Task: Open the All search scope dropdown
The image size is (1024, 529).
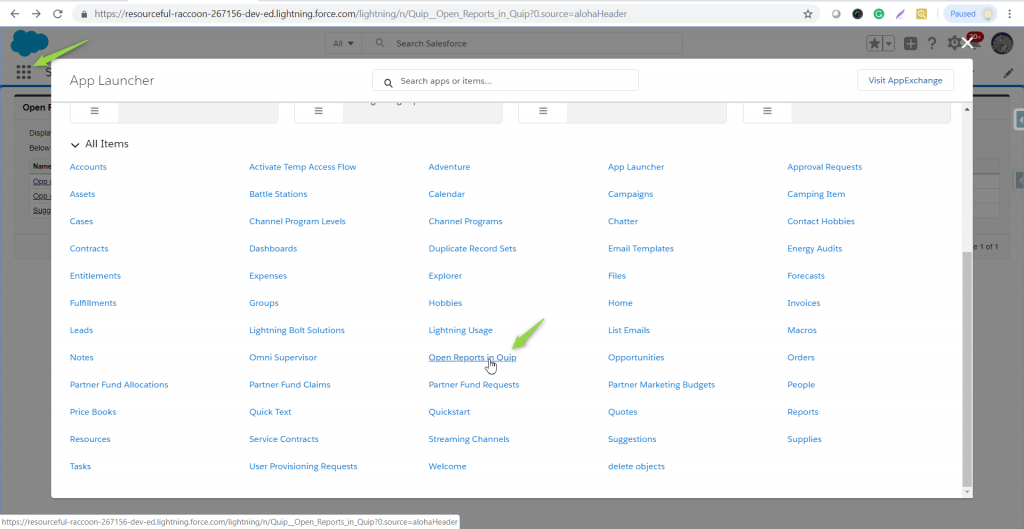Action: (343, 44)
